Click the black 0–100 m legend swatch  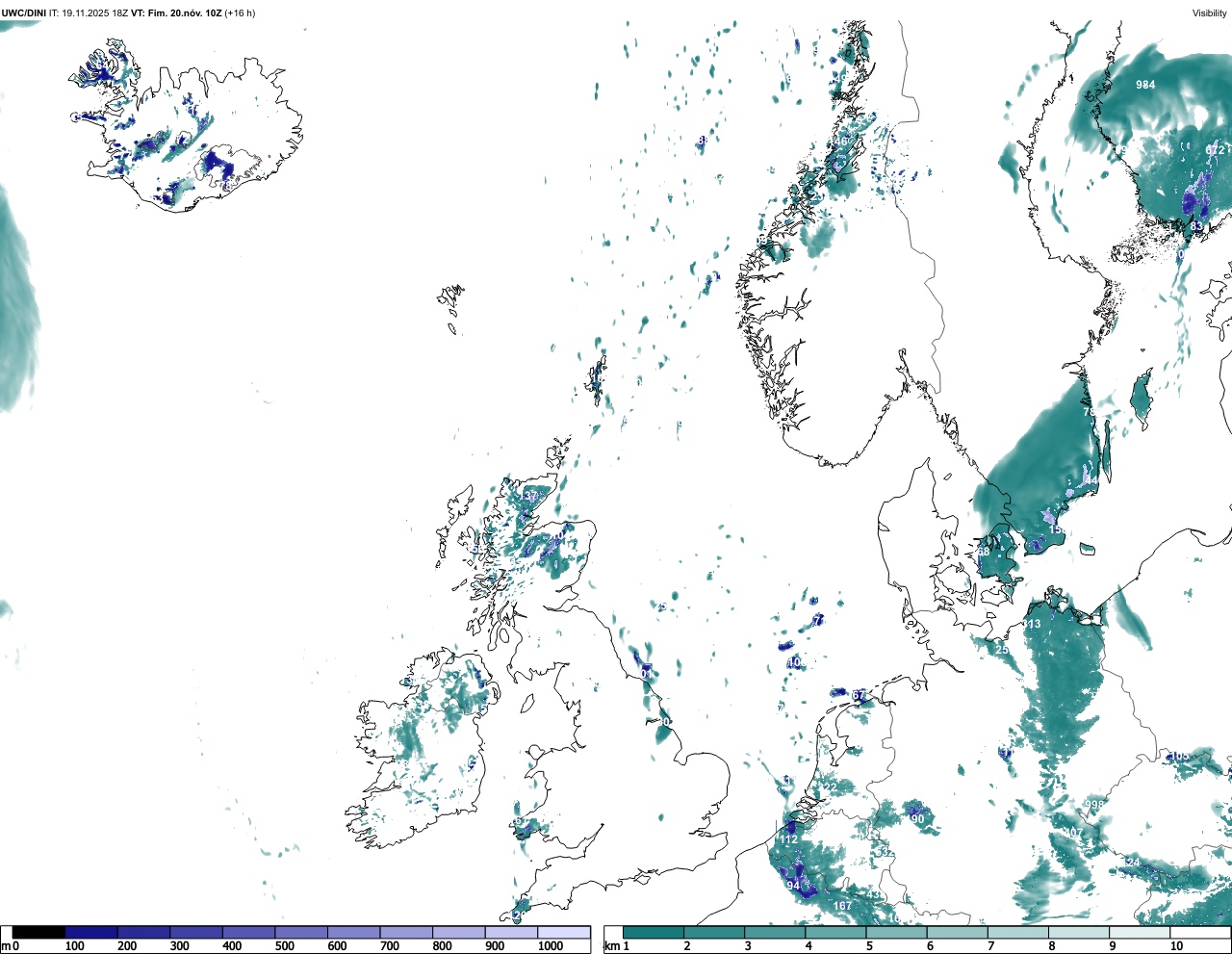(38, 932)
